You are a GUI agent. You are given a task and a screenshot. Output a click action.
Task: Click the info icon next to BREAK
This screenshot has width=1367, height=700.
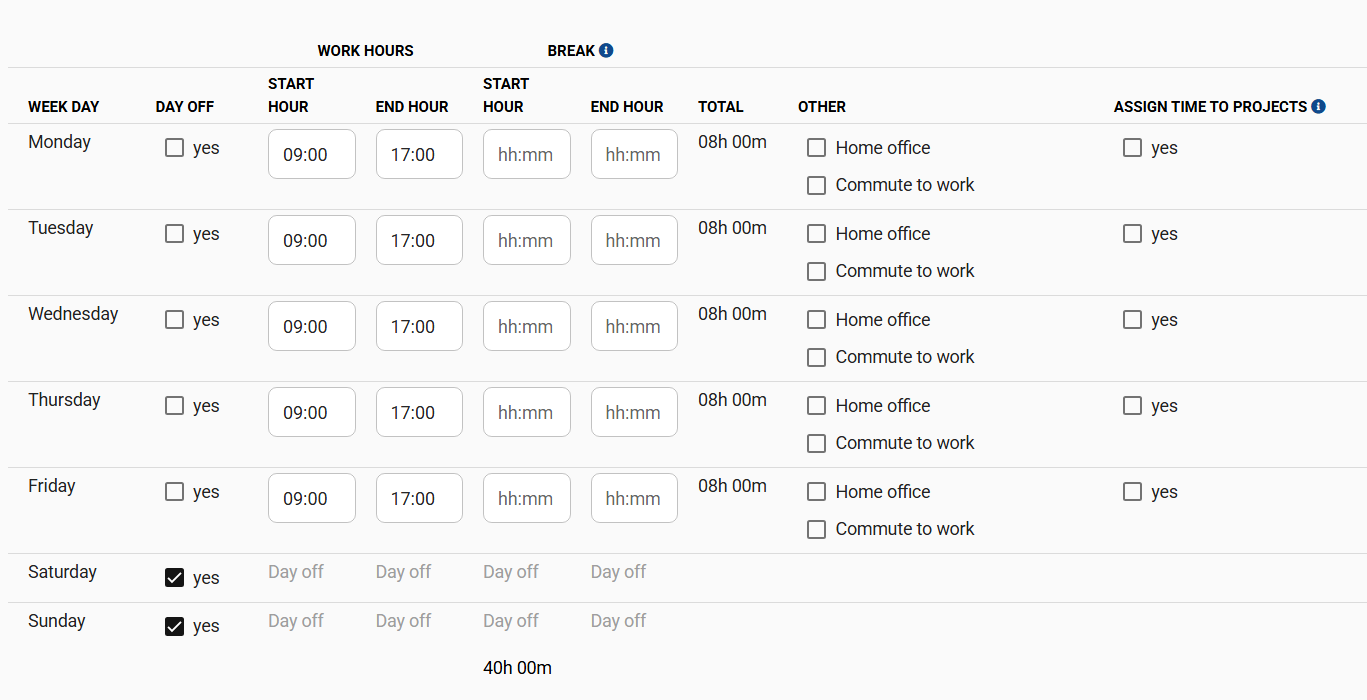[606, 50]
